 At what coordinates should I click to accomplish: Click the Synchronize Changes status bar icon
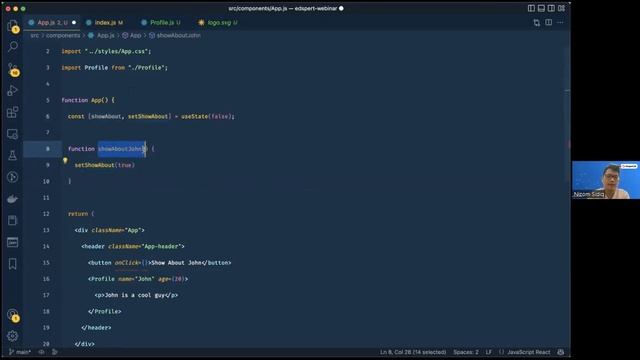coord(41,352)
